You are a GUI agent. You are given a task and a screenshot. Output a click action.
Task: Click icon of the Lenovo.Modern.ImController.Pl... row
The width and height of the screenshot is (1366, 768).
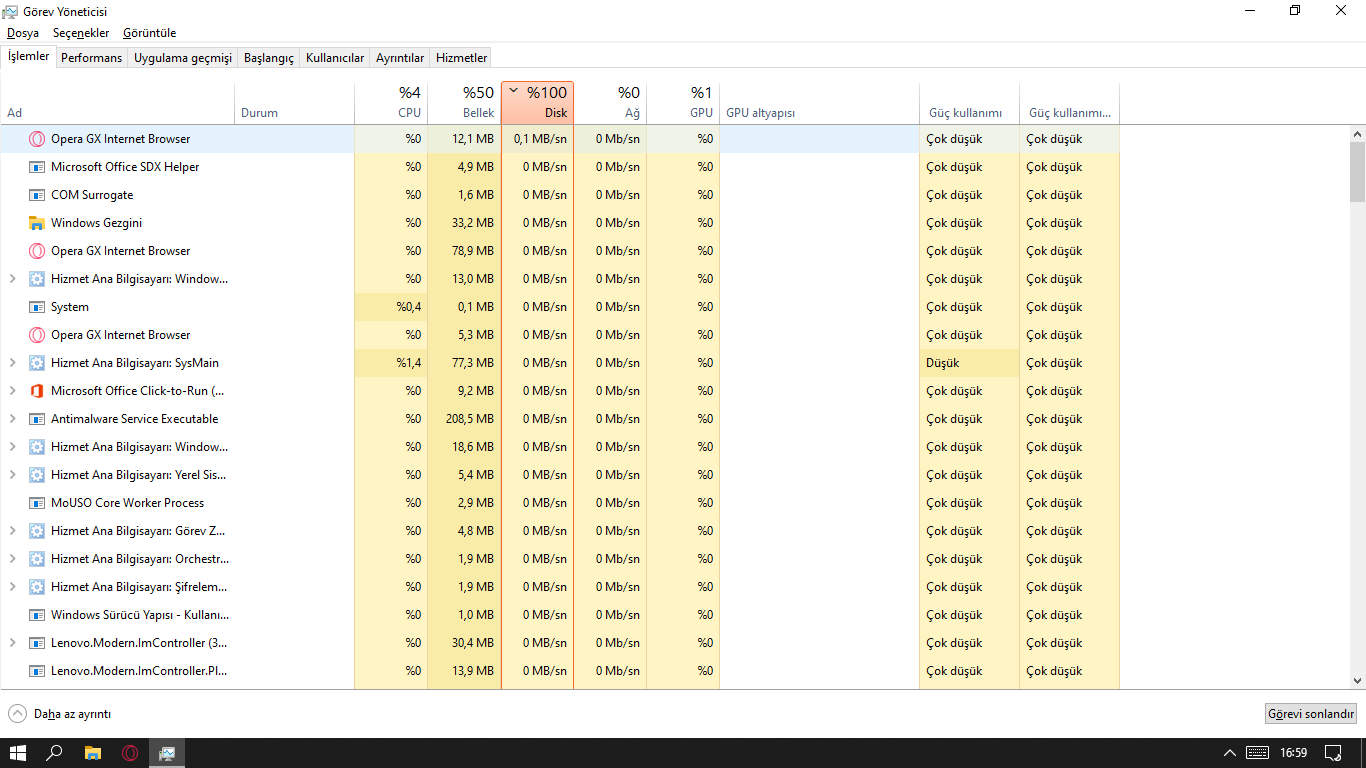pos(37,671)
